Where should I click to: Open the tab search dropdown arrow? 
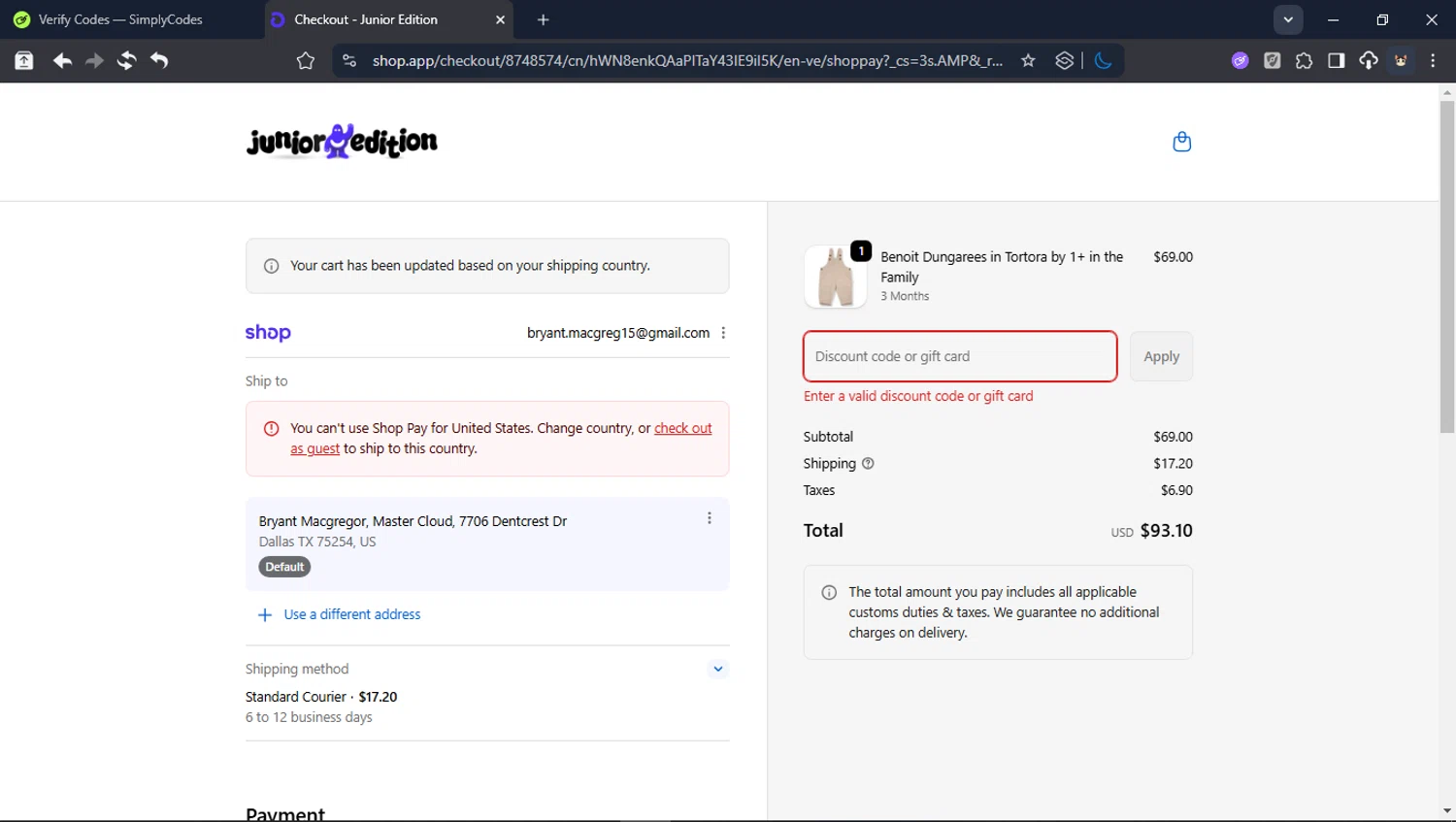(1288, 19)
